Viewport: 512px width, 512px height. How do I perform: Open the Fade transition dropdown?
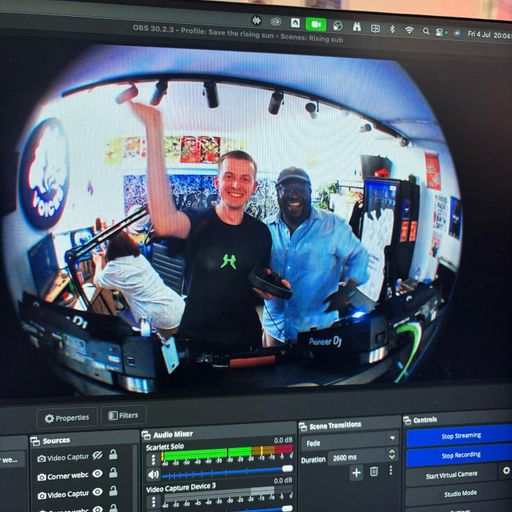coord(350,441)
